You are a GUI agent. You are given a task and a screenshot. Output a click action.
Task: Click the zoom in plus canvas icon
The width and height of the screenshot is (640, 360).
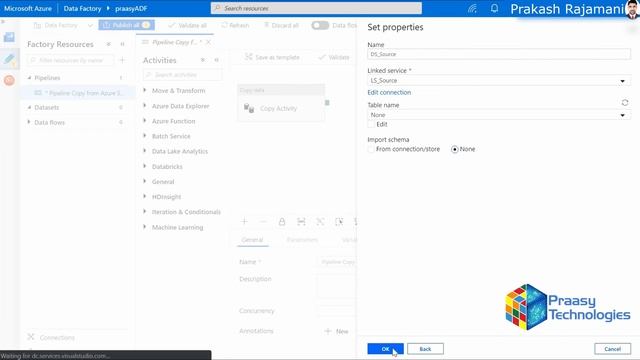point(244,222)
